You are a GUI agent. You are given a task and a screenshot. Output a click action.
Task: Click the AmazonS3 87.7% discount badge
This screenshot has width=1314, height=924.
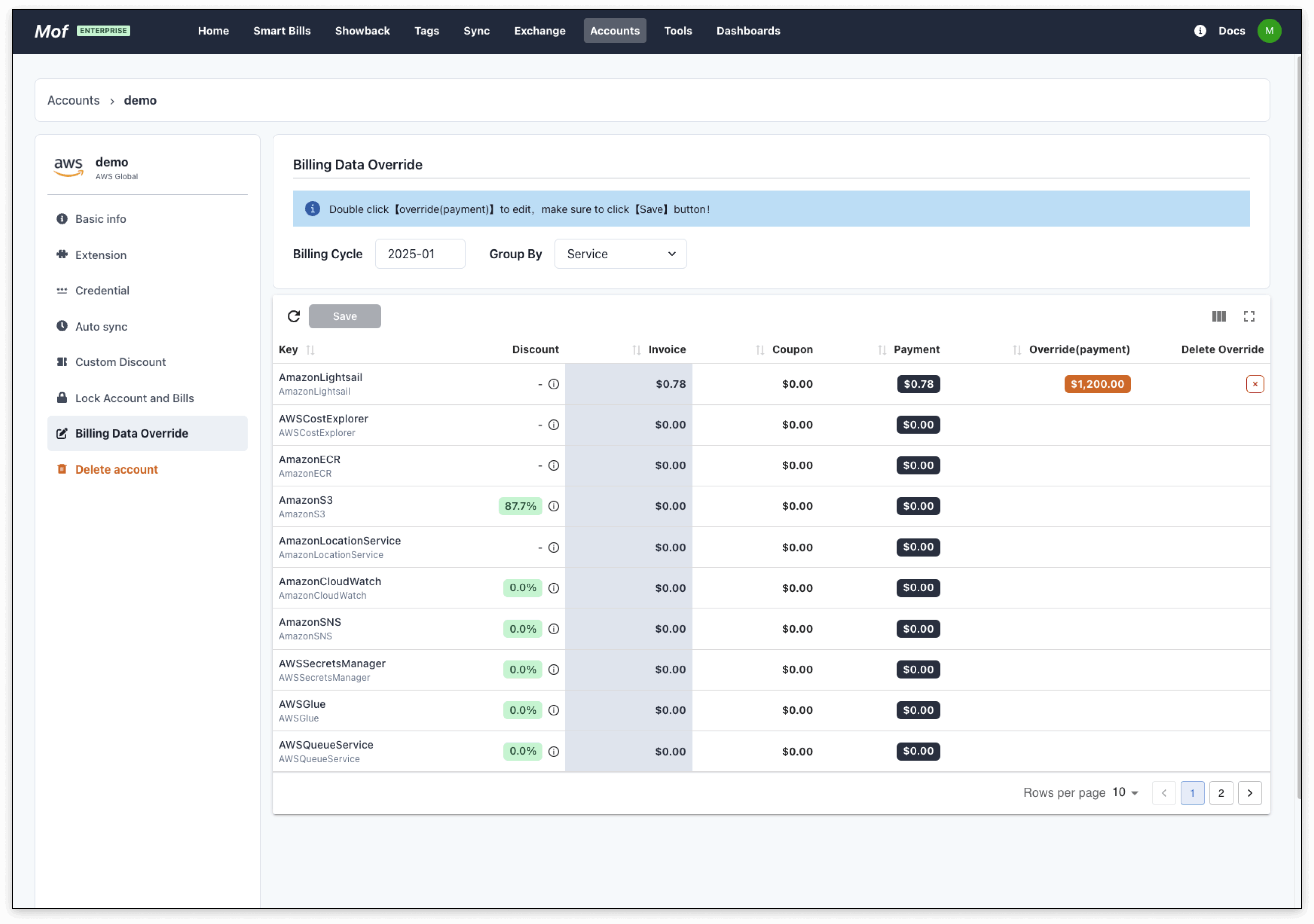click(520, 506)
